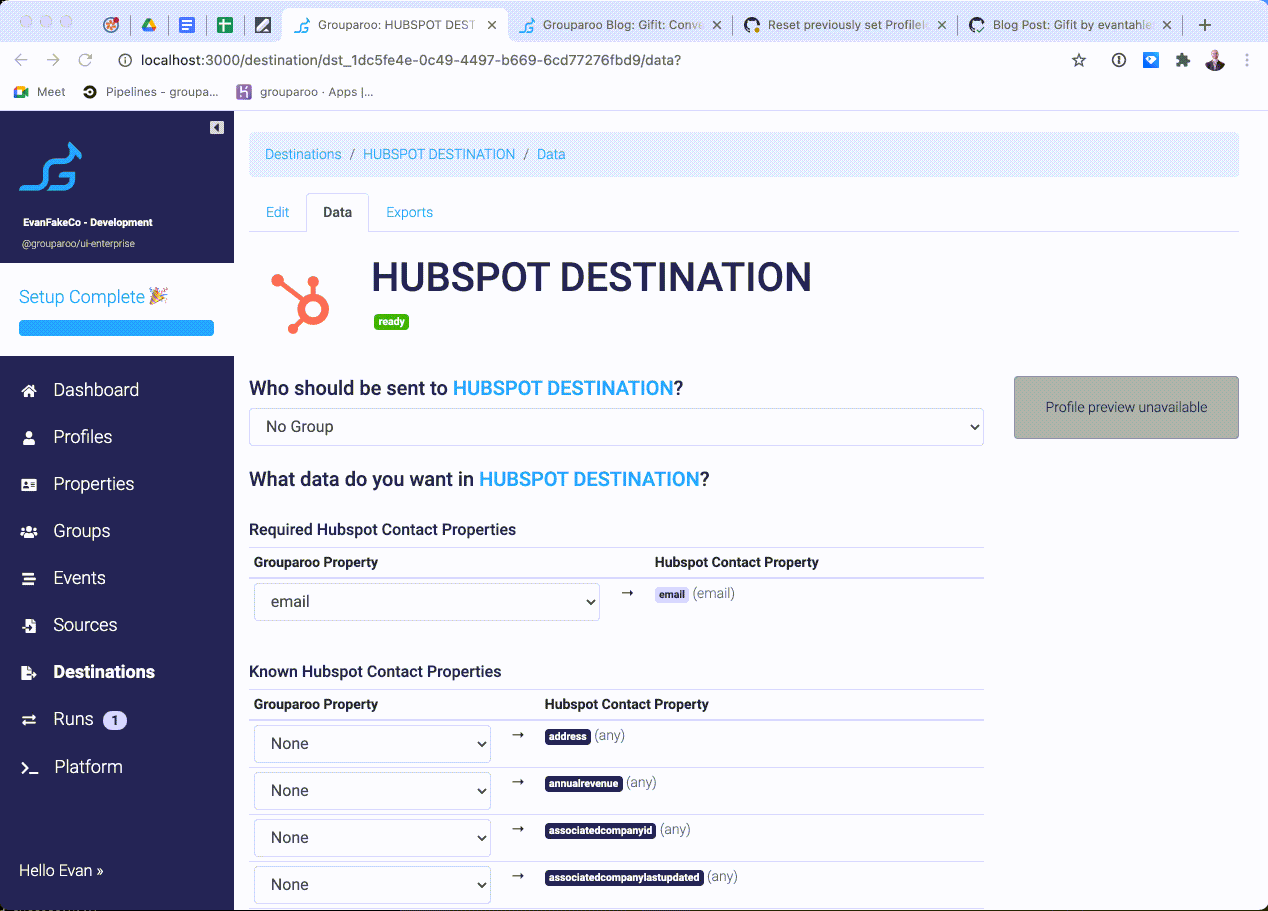
Task: Select the Data tab
Action: (x=337, y=212)
